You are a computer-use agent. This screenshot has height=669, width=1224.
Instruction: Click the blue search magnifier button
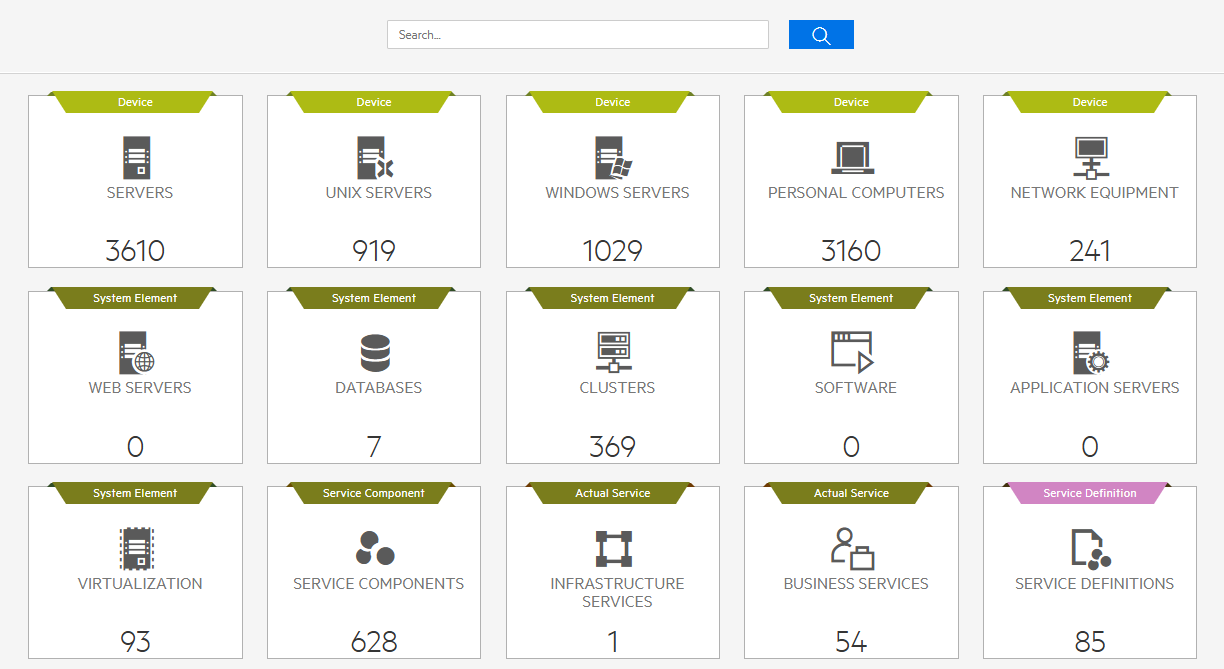(x=821, y=35)
